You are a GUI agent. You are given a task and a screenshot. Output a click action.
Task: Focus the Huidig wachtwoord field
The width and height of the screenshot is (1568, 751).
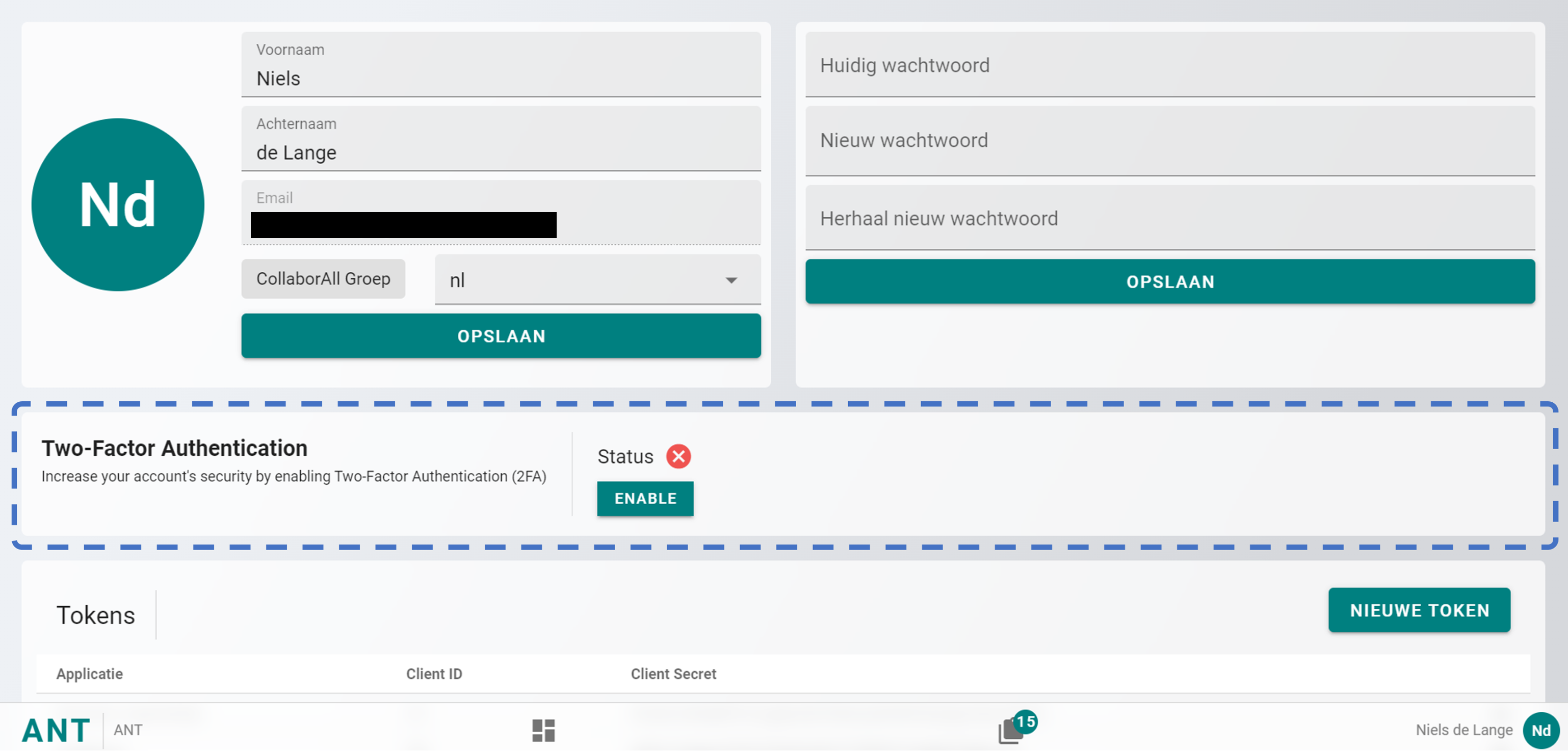pyautogui.click(x=1169, y=65)
